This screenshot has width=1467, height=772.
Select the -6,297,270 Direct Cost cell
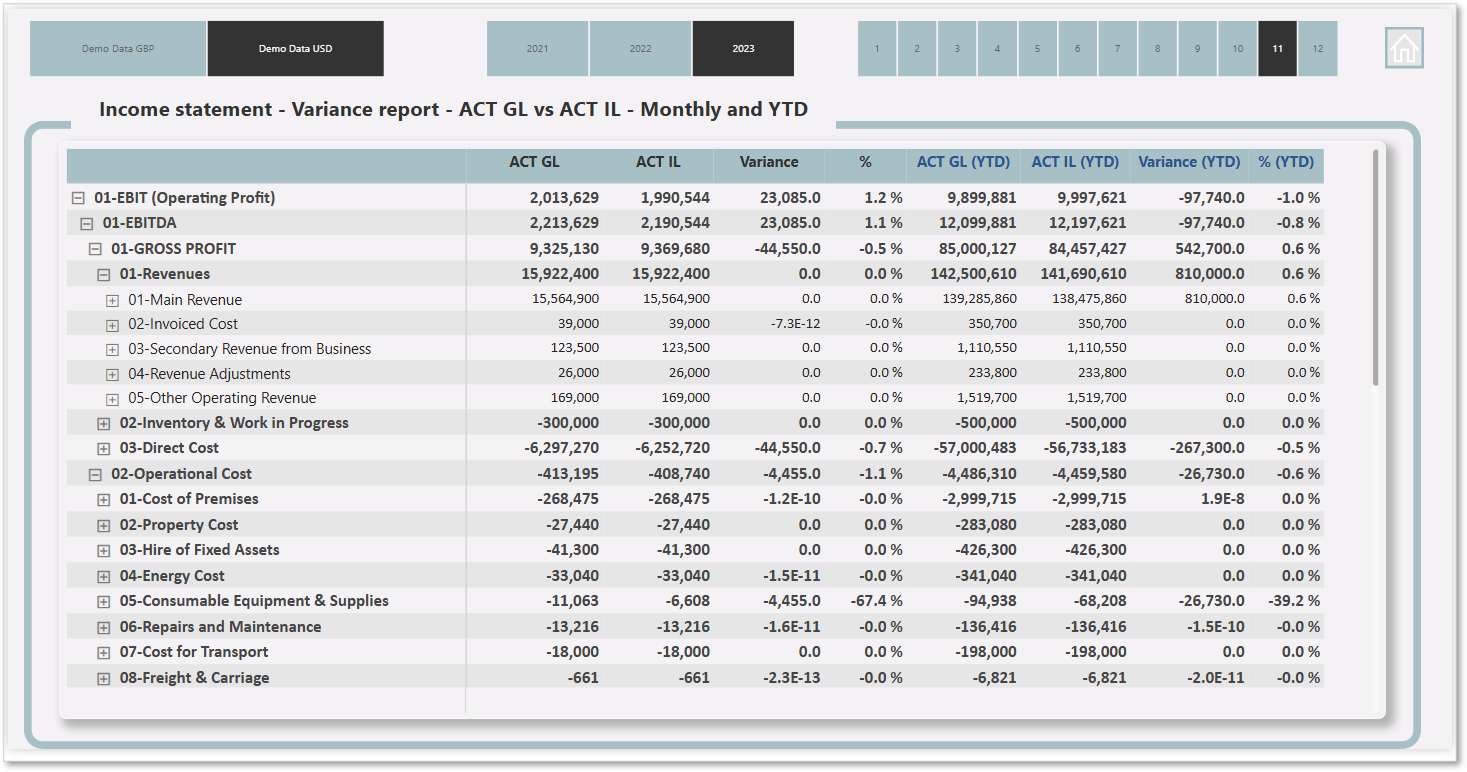562,448
